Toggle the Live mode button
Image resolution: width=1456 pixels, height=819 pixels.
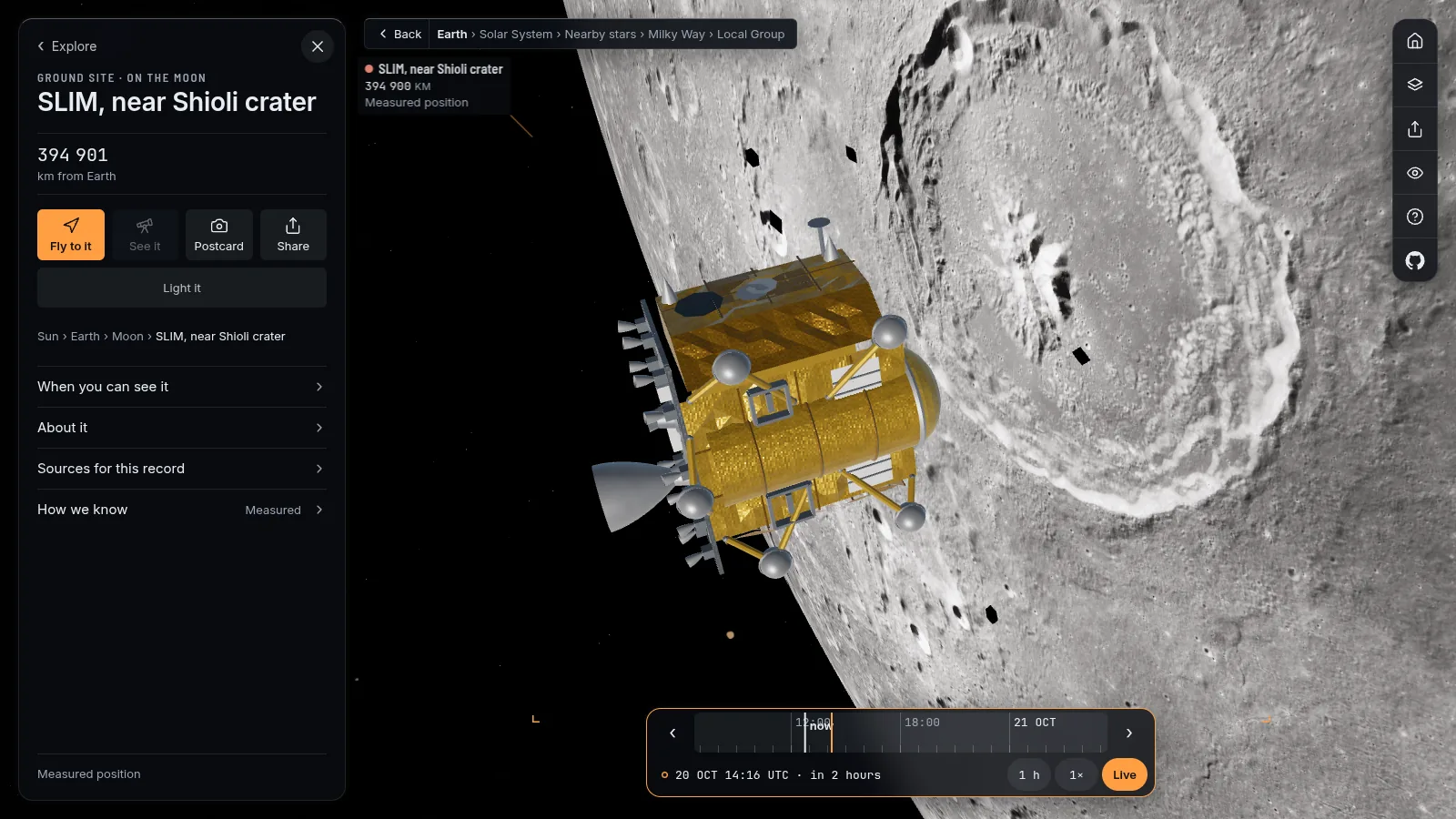tap(1125, 775)
